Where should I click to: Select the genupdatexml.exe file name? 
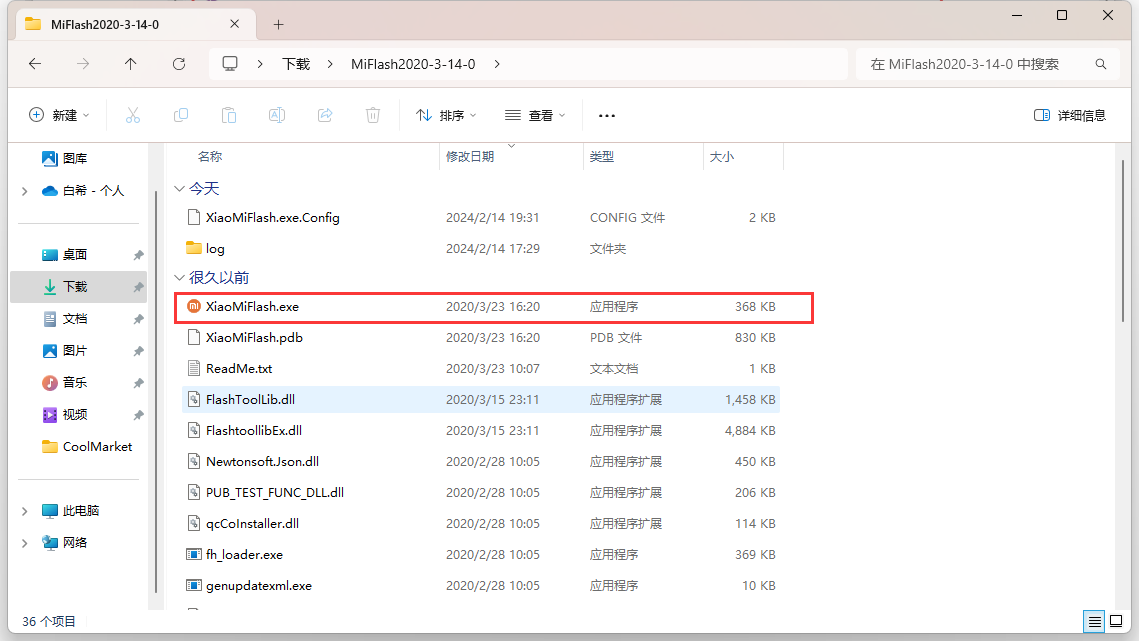pyautogui.click(x=259, y=586)
